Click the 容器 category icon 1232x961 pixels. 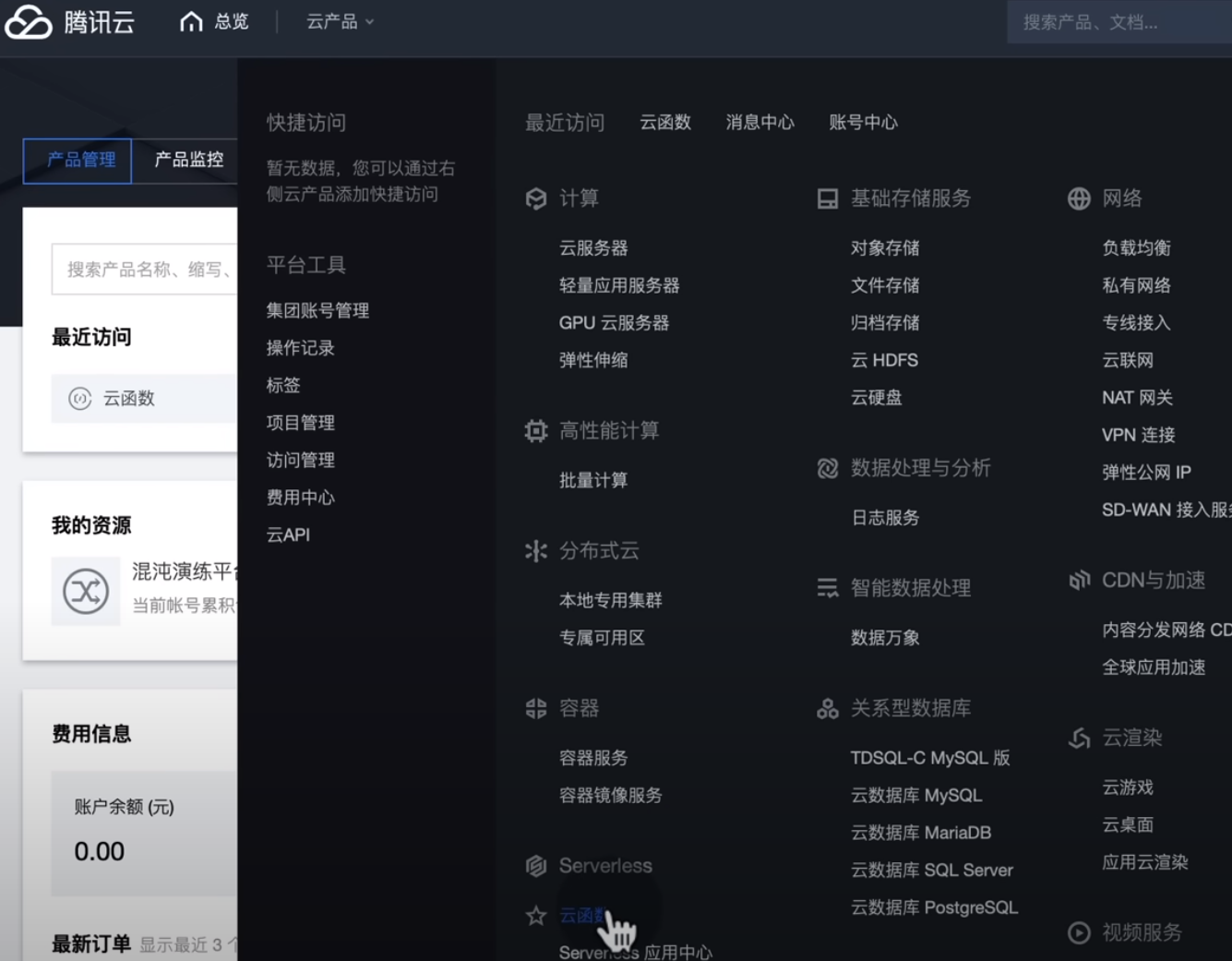[x=536, y=709]
